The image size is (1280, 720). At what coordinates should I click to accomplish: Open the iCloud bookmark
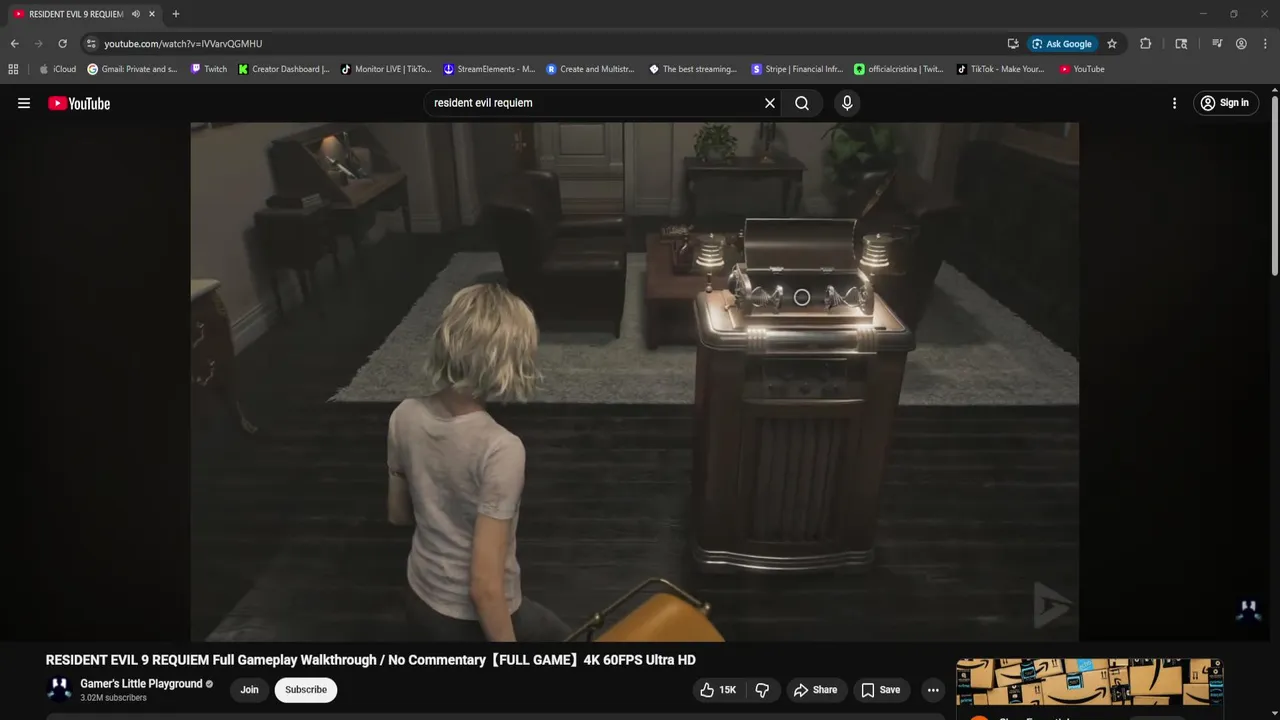58,69
